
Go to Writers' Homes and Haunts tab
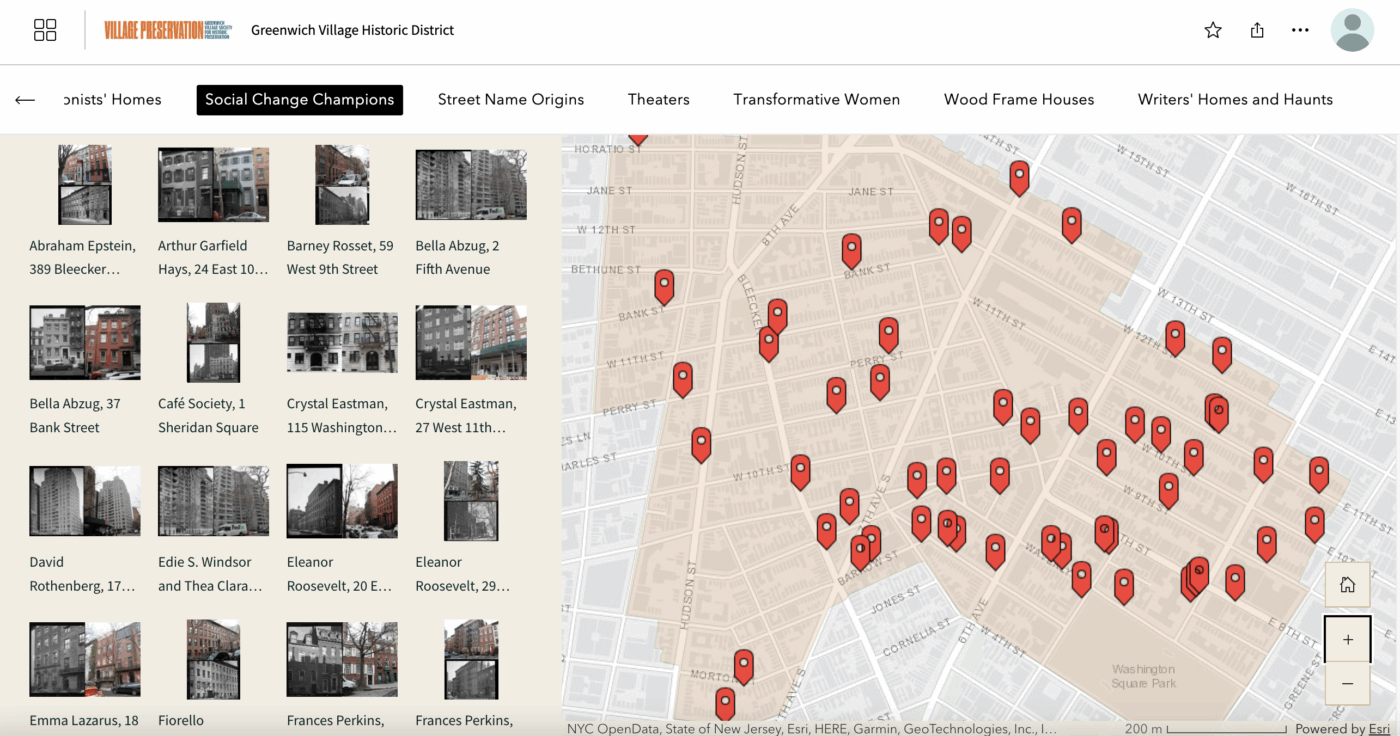coord(1235,100)
